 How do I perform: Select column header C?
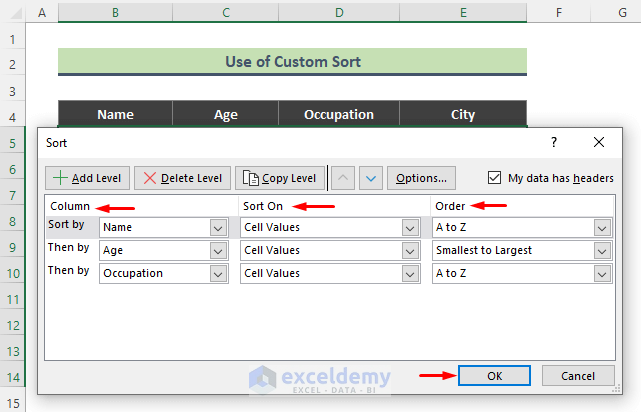(227, 12)
